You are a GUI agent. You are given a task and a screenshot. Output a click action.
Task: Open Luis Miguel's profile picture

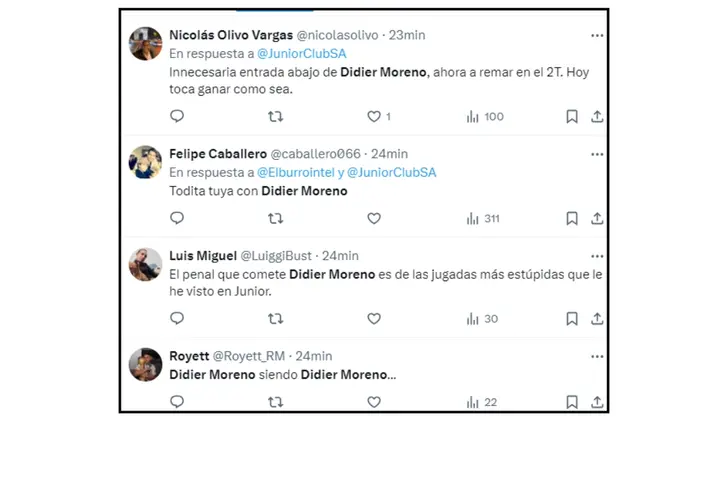tap(145, 264)
